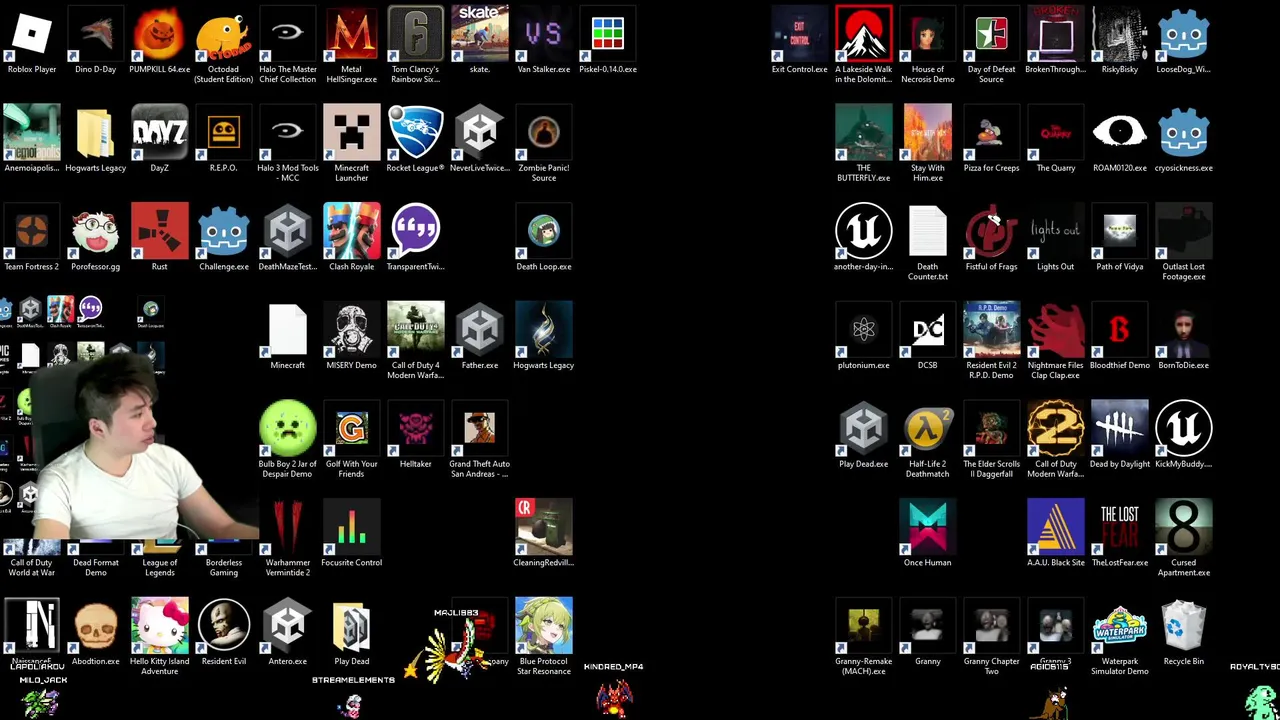Select the Piskel-0.14.0.exe icon

click(608, 34)
